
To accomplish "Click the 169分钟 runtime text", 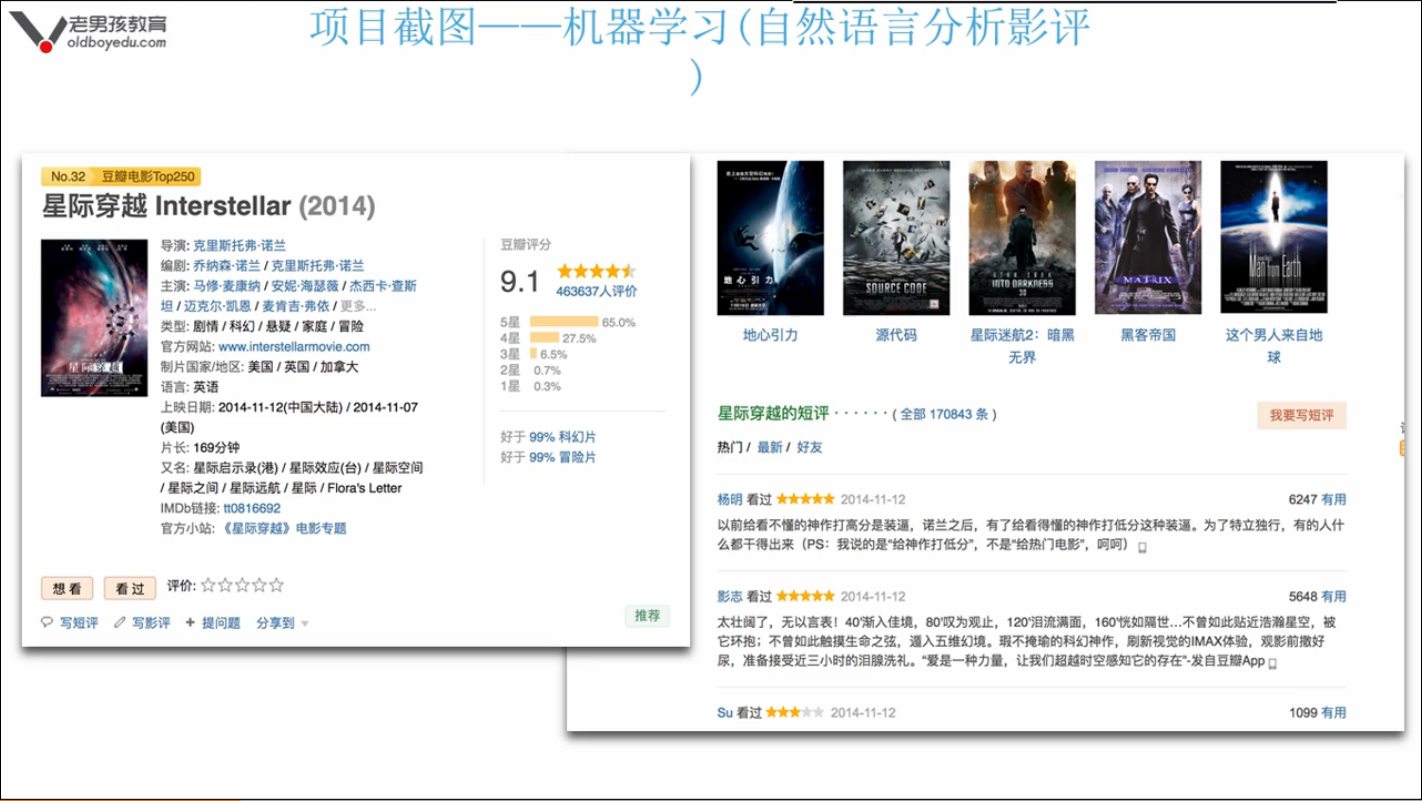I will (216, 447).
